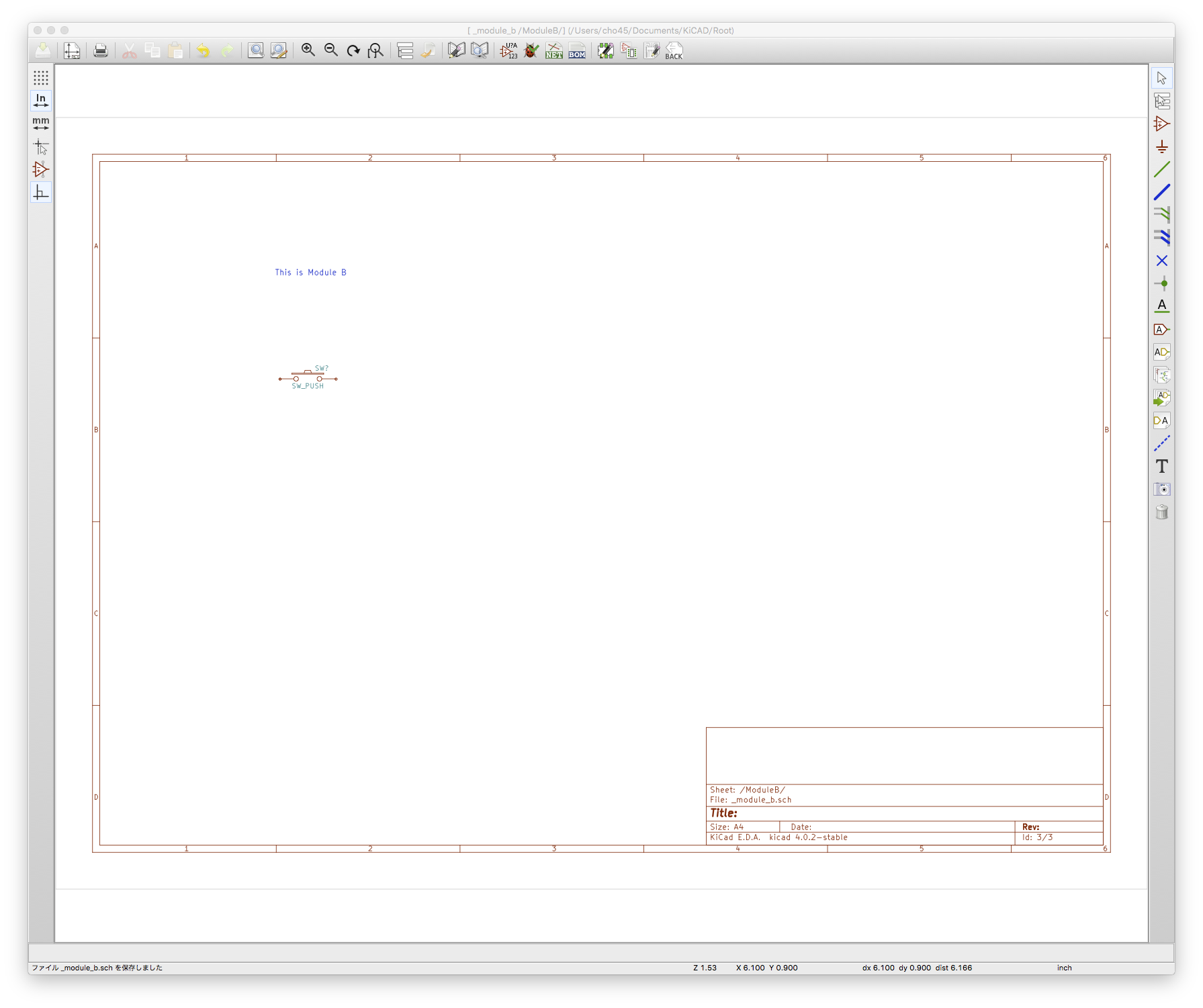Set units to inches
The image size is (1203, 1008).
41,101
